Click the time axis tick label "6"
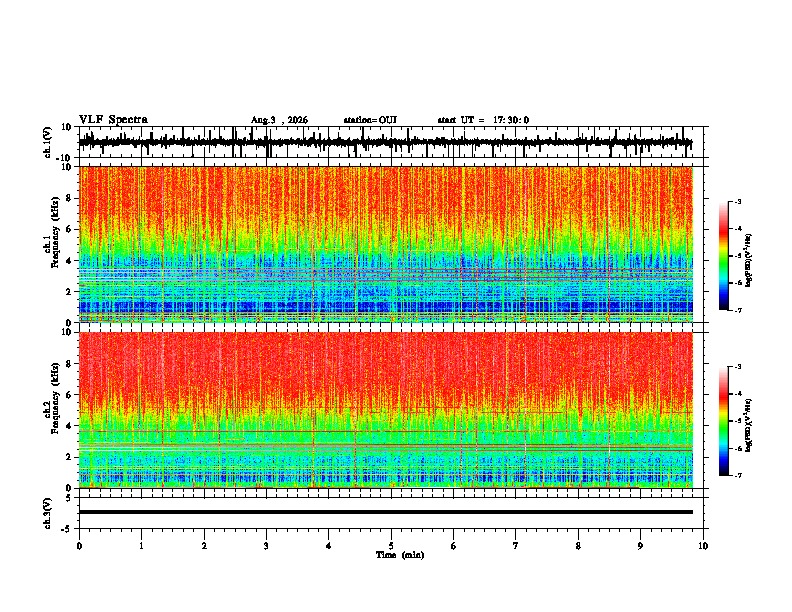Screen dimensions: 792x612 [454, 546]
